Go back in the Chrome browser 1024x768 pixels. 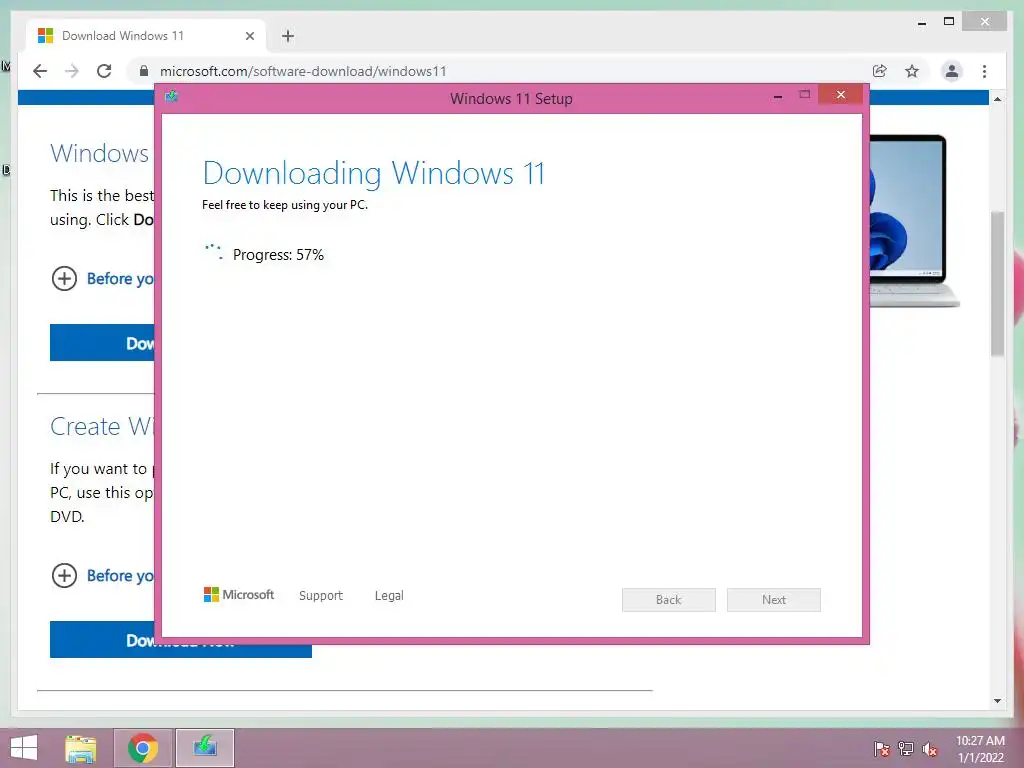(x=40, y=71)
